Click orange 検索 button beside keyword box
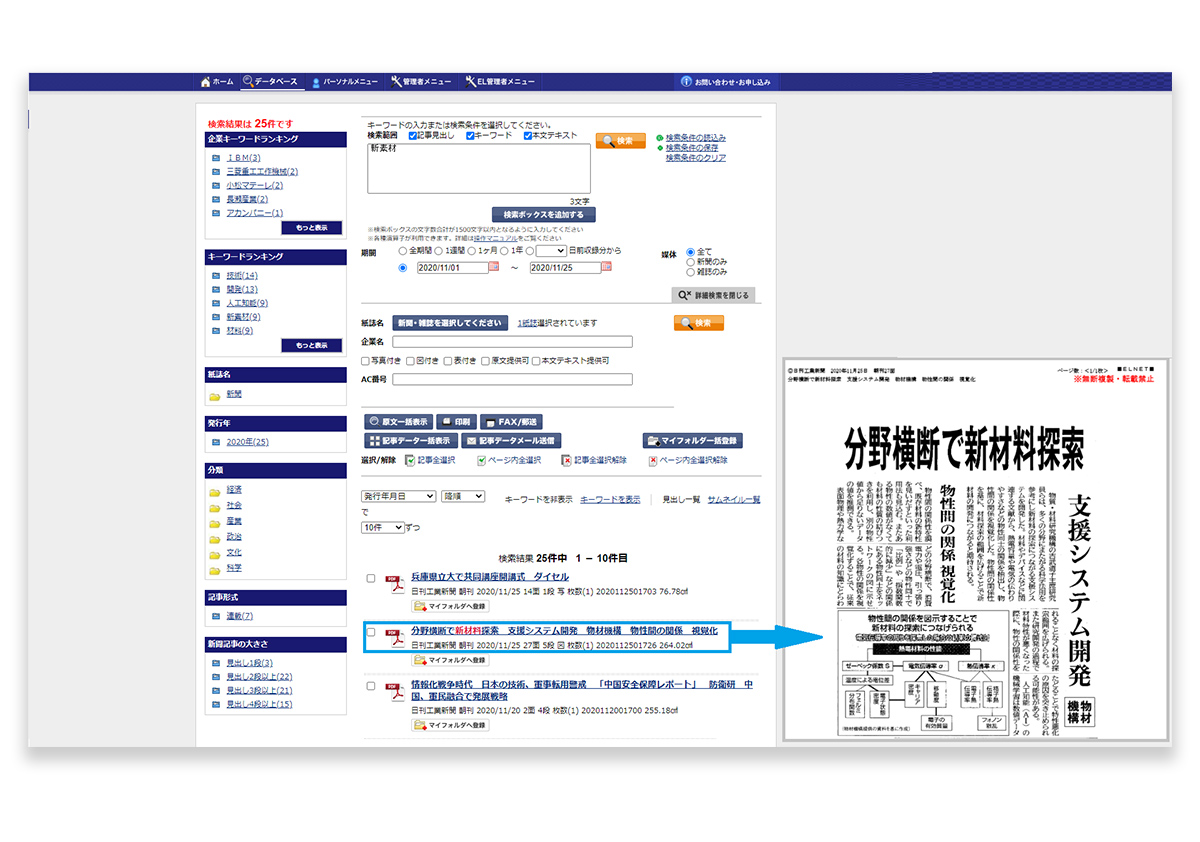 point(621,141)
